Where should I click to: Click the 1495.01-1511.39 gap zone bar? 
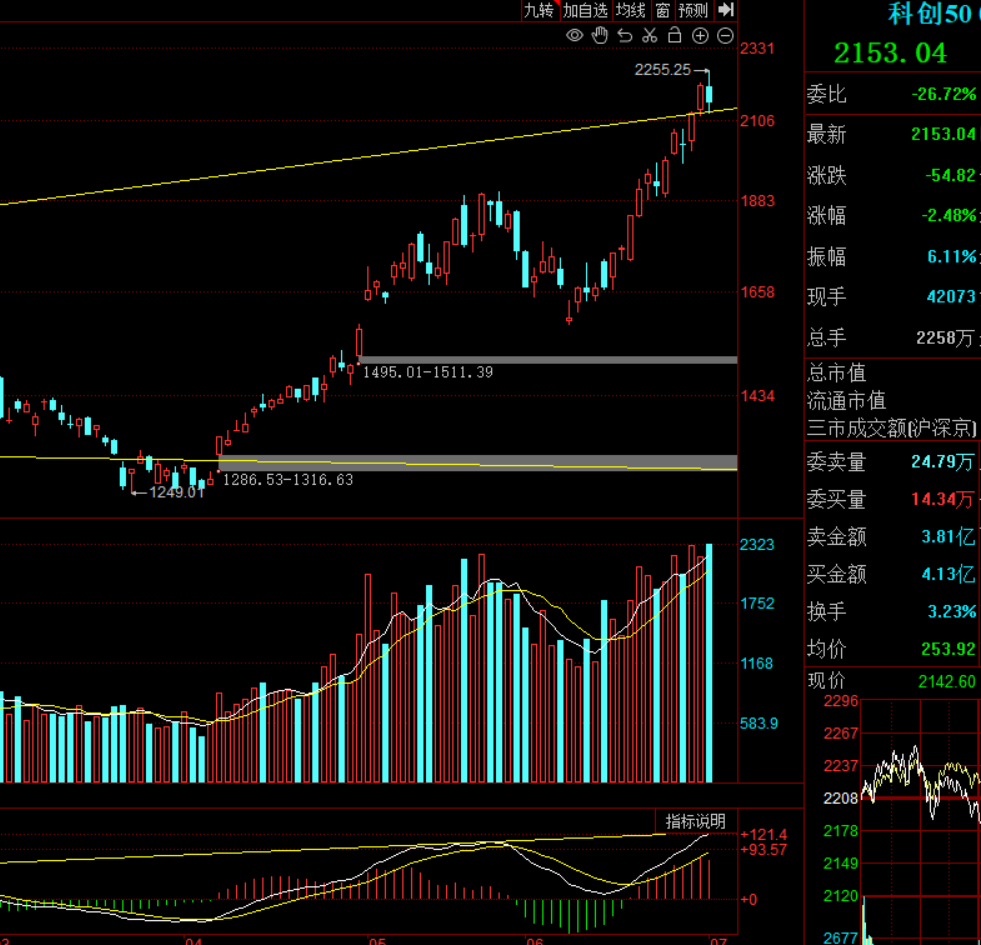[x=548, y=360]
